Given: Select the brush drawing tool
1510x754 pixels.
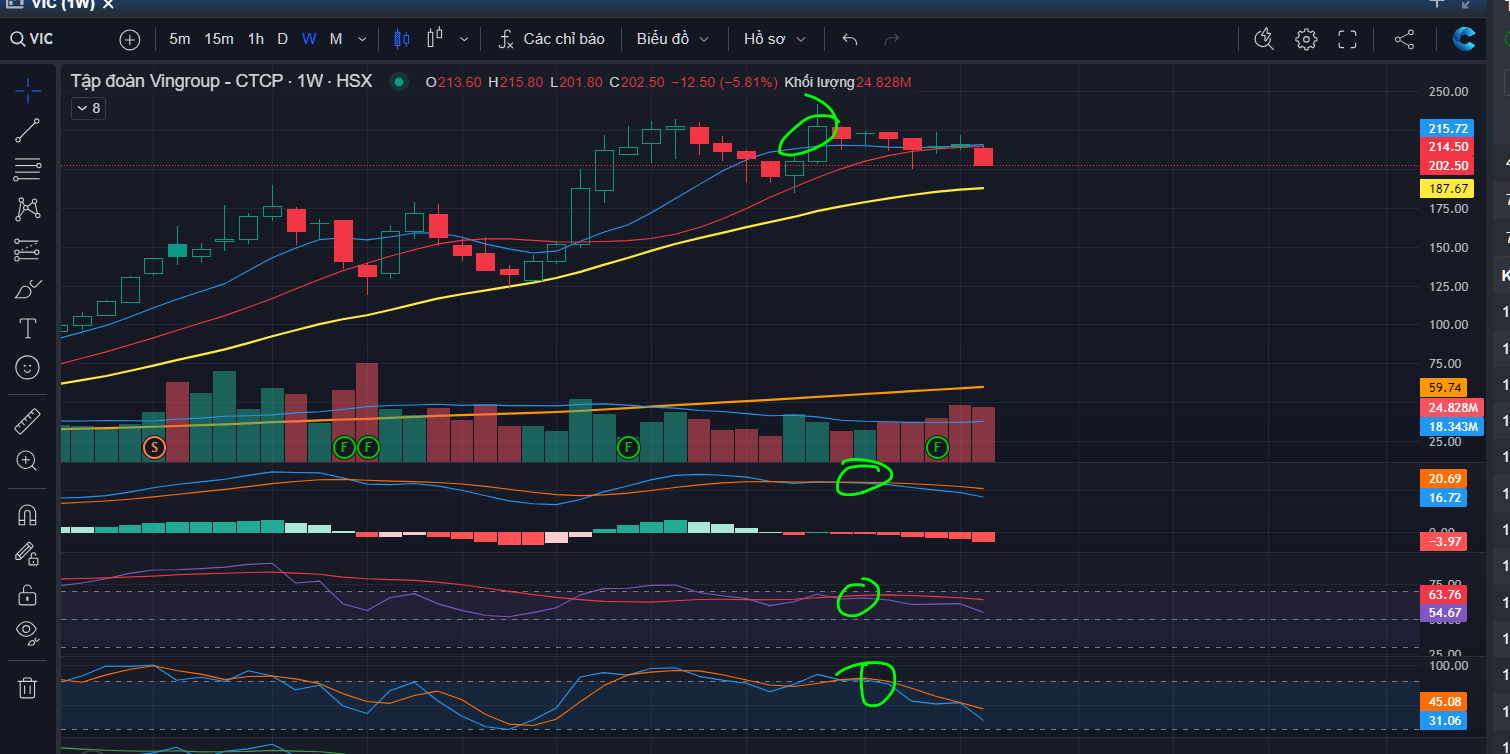Looking at the screenshot, I should tap(28, 290).
